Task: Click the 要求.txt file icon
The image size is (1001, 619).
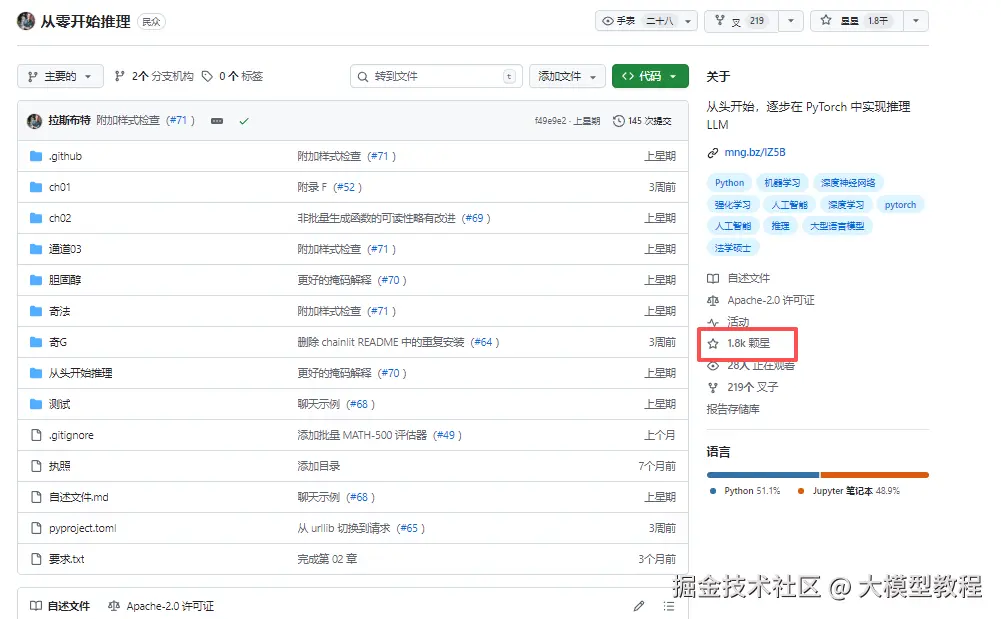Action: [x=36, y=559]
